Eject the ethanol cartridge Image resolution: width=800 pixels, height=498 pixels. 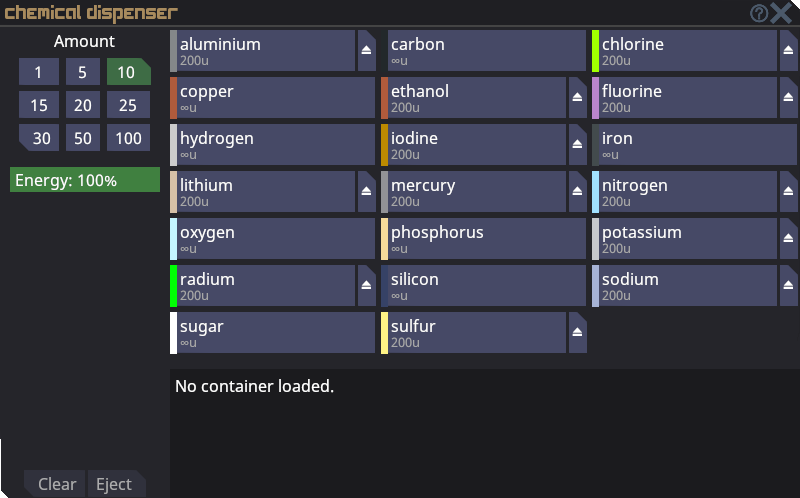pyautogui.click(x=577, y=97)
